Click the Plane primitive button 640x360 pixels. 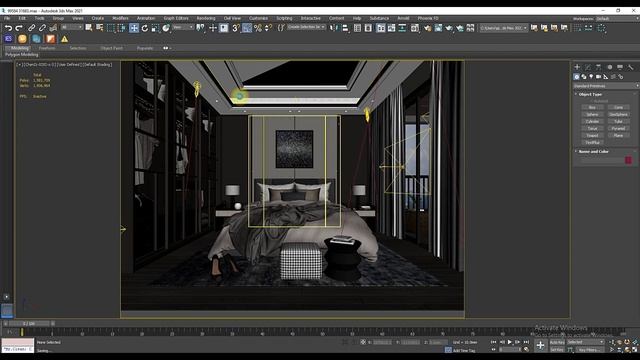coord(618,136)
